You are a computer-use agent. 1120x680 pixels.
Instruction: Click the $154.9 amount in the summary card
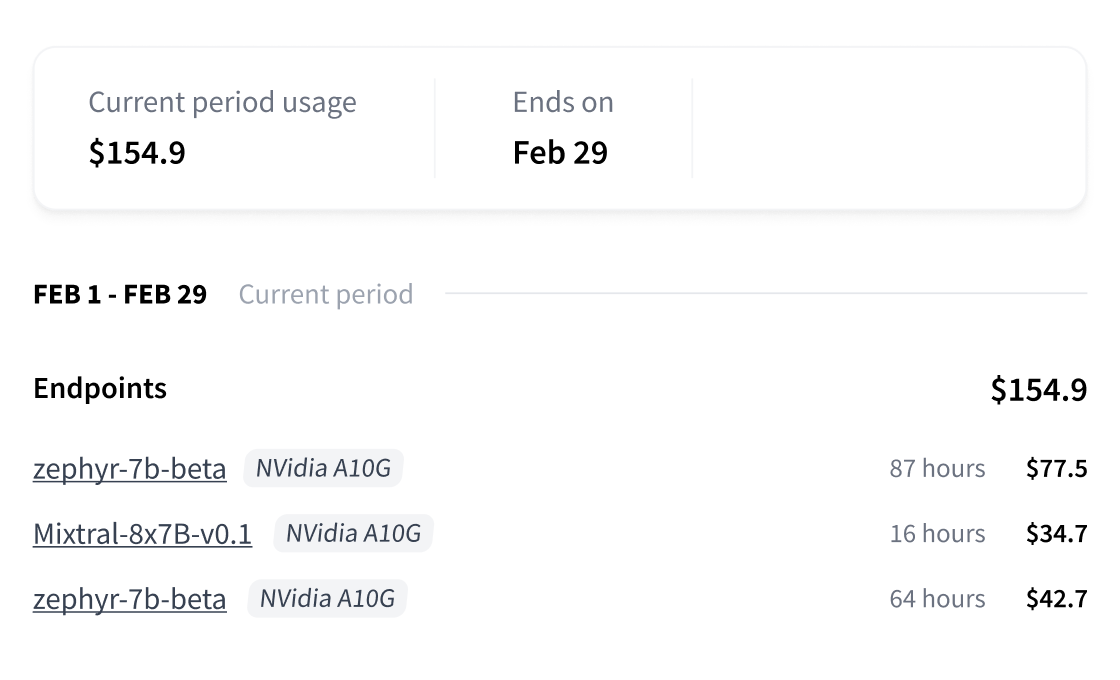point(137,152)
